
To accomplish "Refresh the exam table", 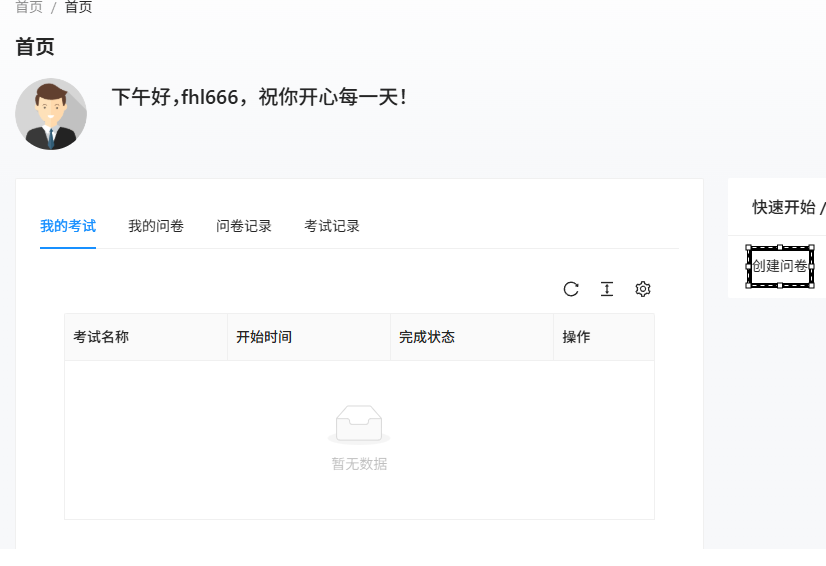I will click(x=571, y=289).
